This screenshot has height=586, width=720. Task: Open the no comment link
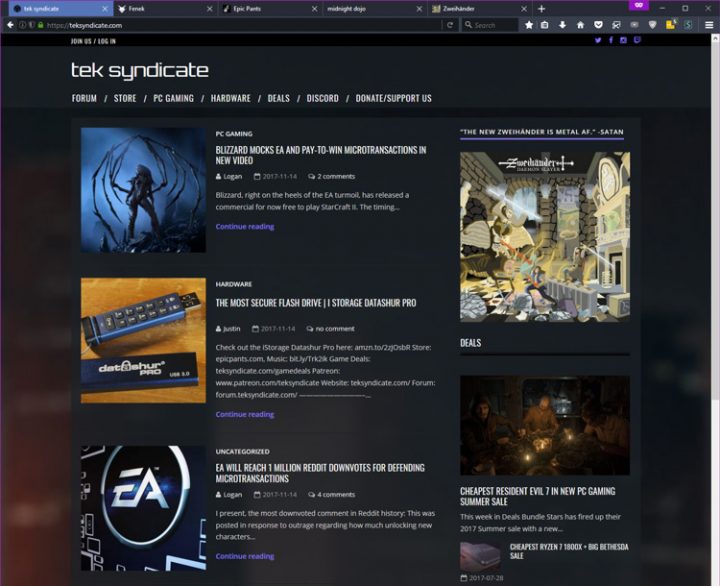(331, 329)
